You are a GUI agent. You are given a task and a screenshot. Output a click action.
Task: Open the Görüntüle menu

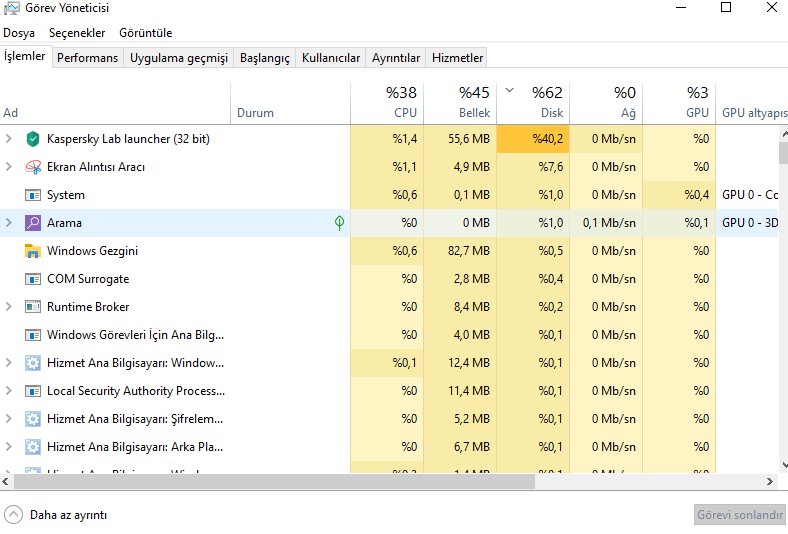[x=146, y=33]
